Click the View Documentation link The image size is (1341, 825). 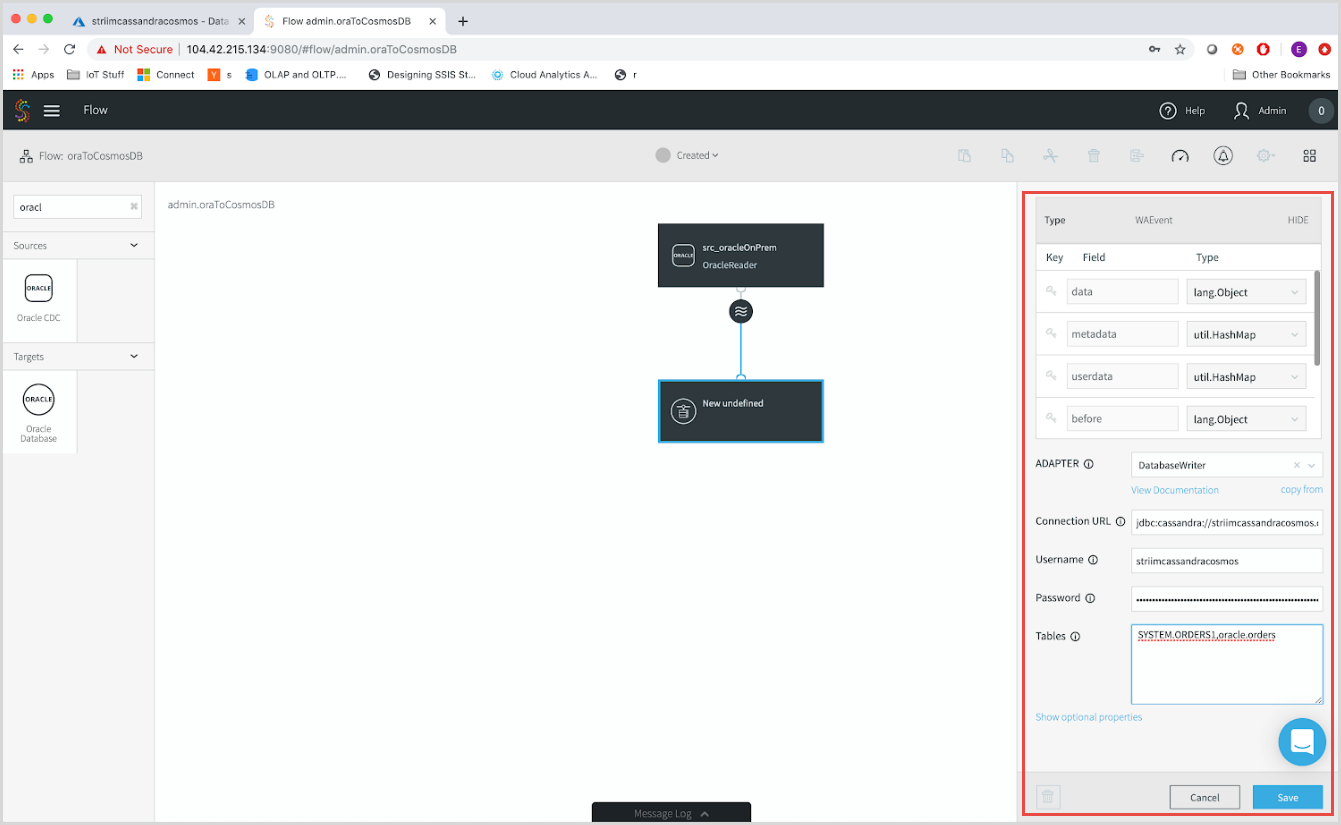(x=1175, y=489)
